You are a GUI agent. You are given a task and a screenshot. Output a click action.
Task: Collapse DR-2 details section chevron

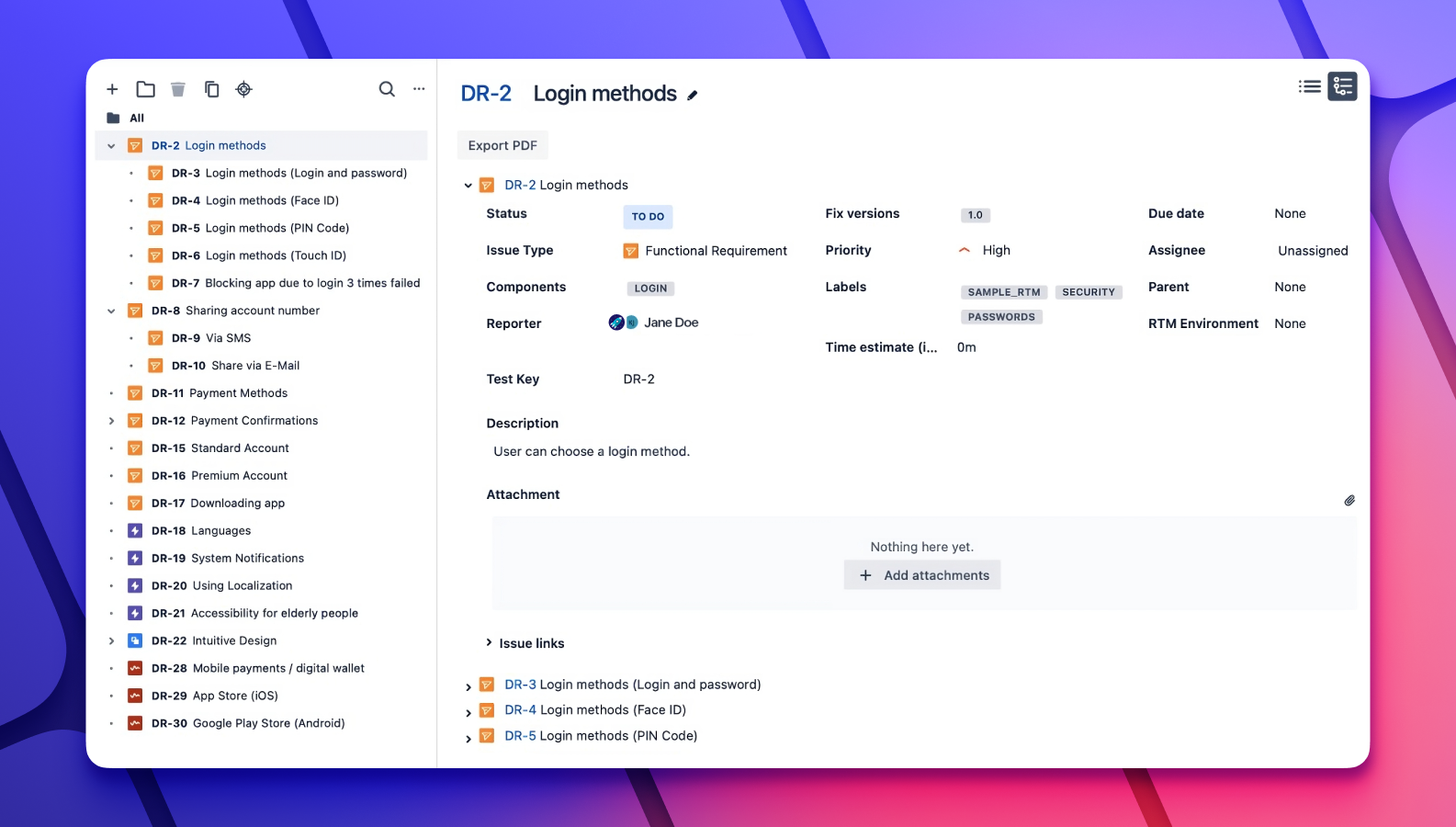point(468,186)
